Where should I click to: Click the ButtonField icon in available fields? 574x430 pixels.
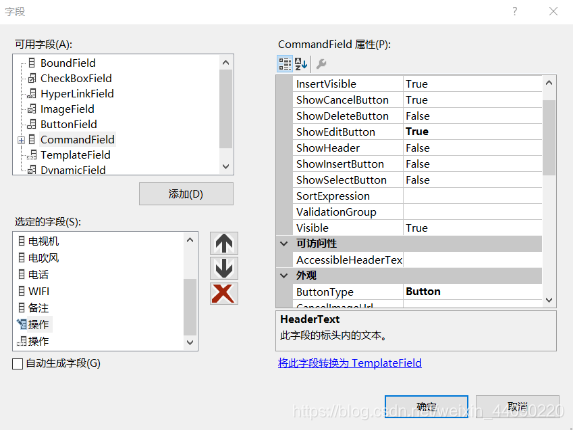pyautogui.click(x=32, y=124)
